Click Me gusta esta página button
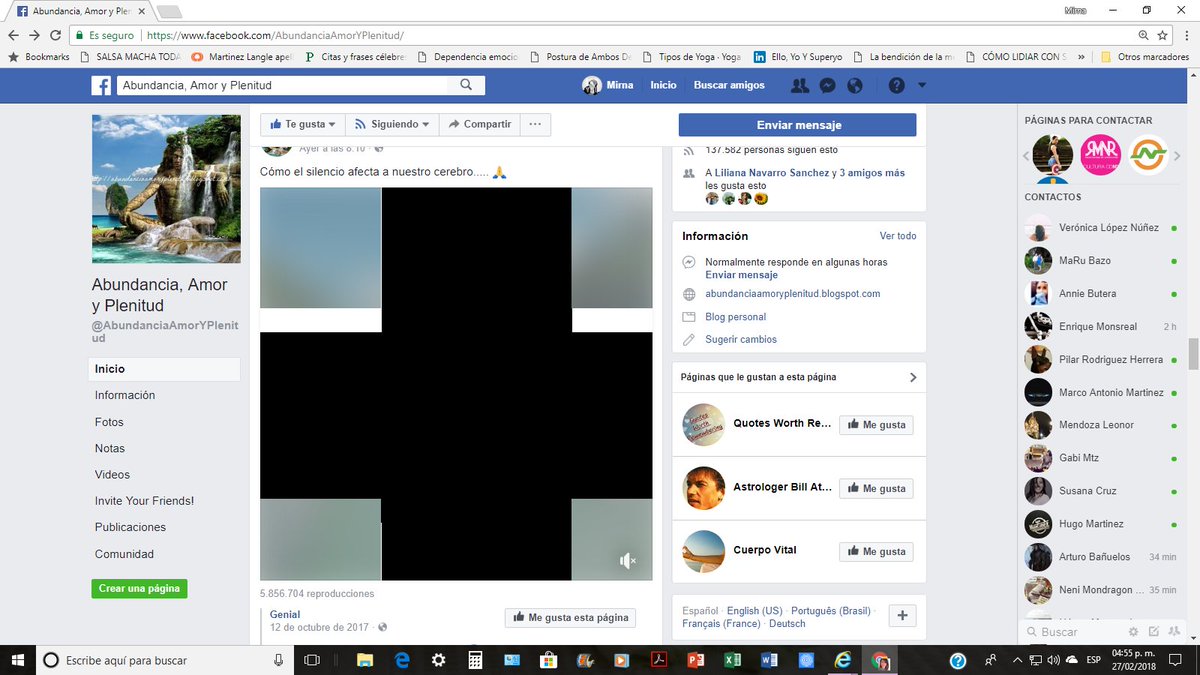Viewport: 1200px width, 675px height. (x=570, y=617)
